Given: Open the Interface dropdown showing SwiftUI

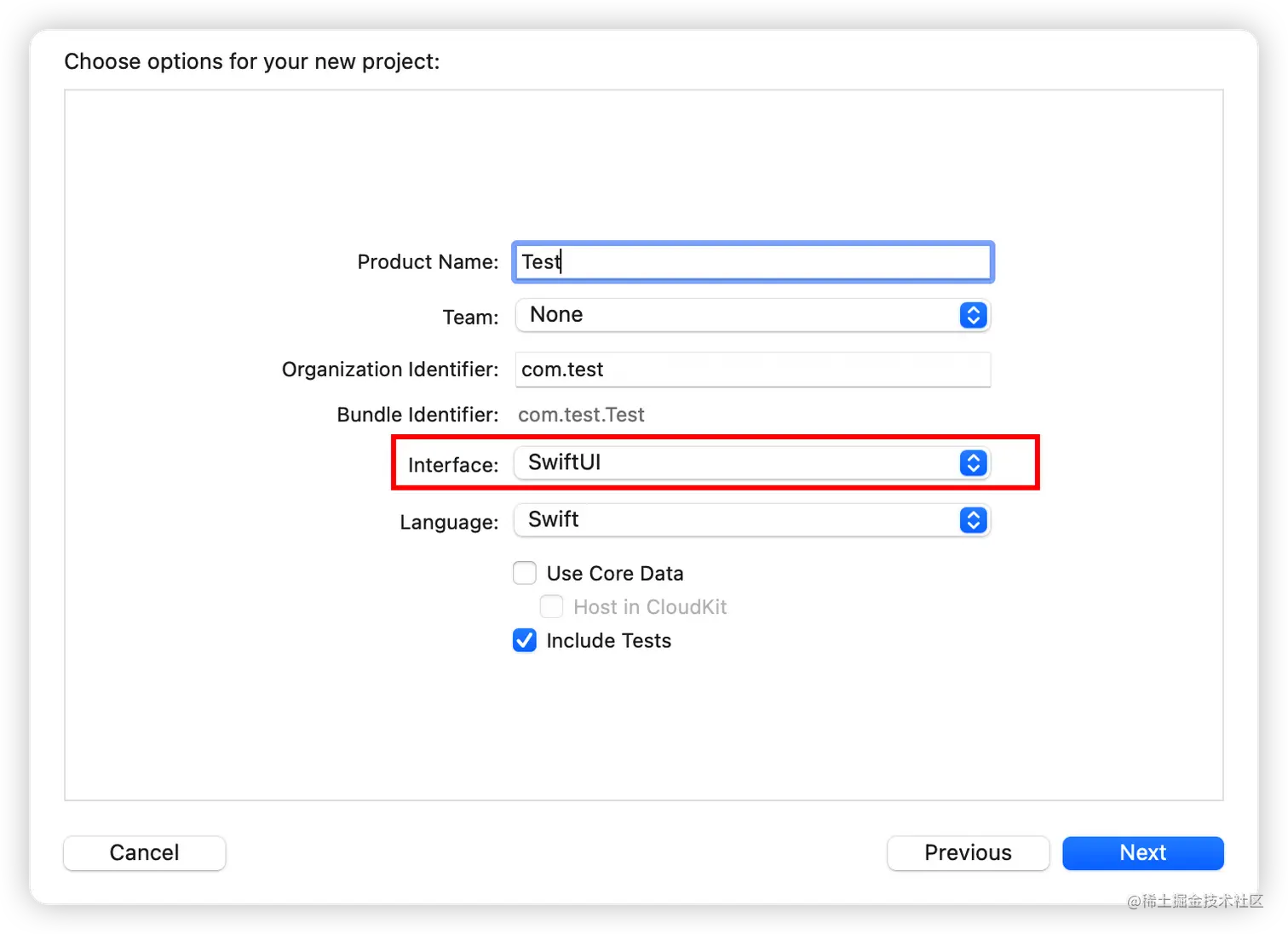Looking at the screenshot, I should pos(751,462).
